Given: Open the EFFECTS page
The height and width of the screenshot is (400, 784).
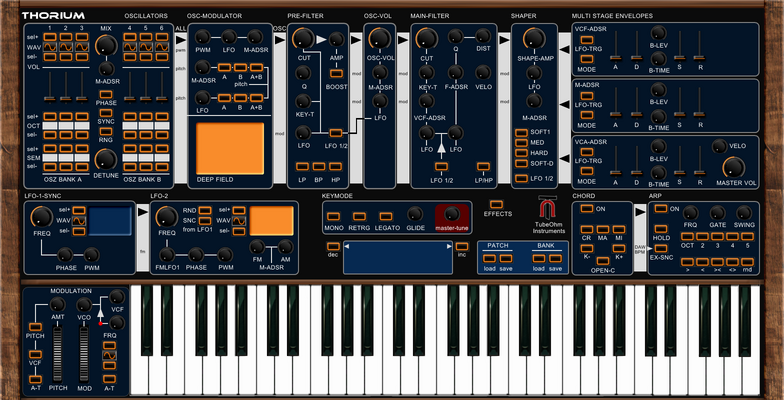Looking at the screenshot, I should 496,204.
